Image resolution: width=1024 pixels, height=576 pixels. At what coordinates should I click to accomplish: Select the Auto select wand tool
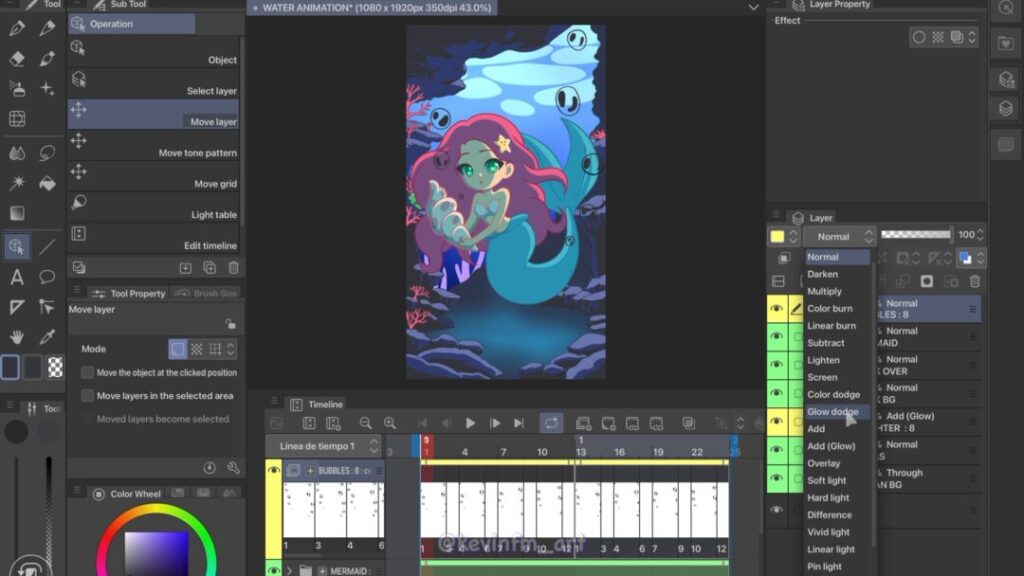coord(17,182)
